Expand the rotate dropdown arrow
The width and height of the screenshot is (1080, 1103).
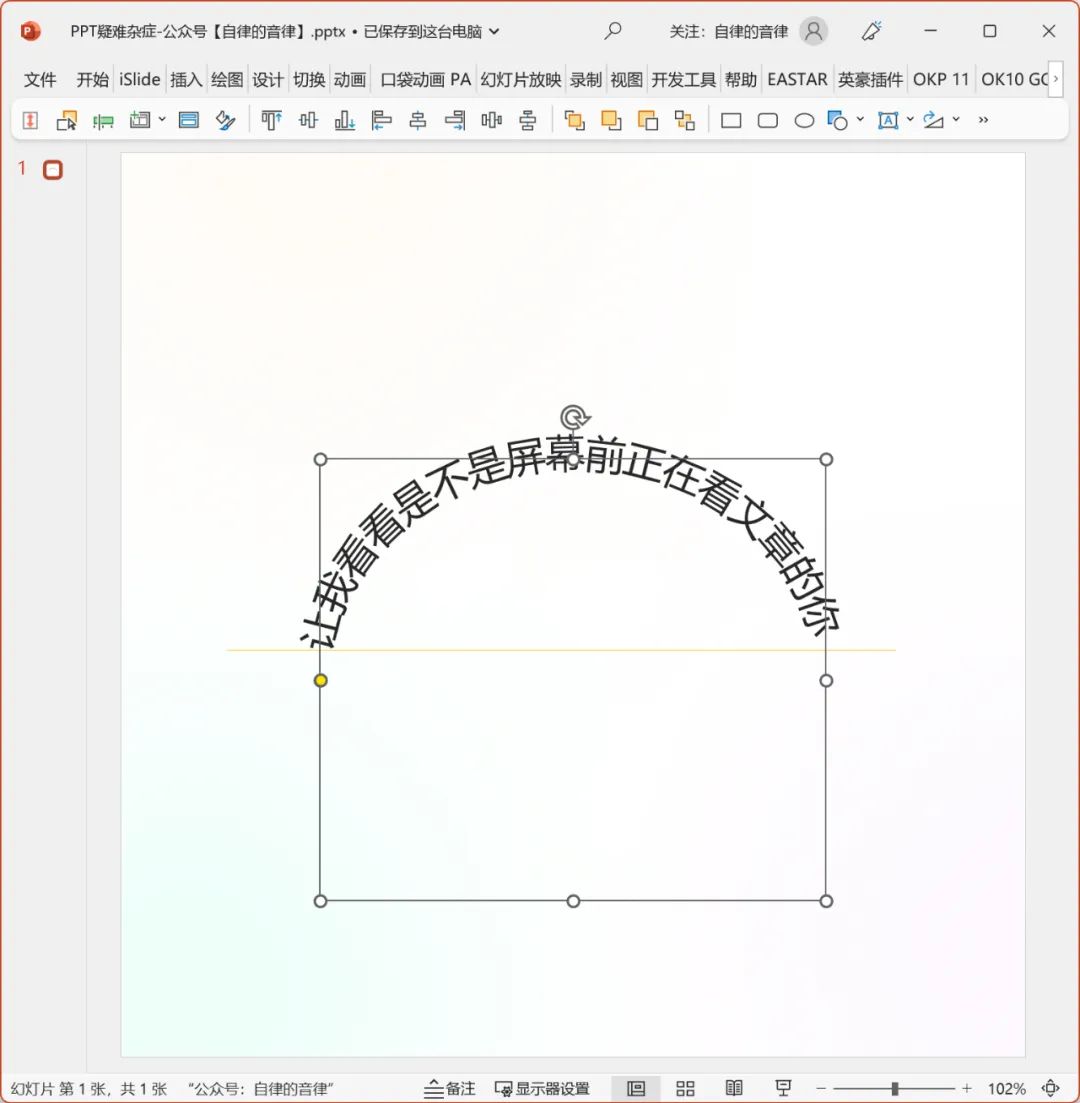[955, 120]
